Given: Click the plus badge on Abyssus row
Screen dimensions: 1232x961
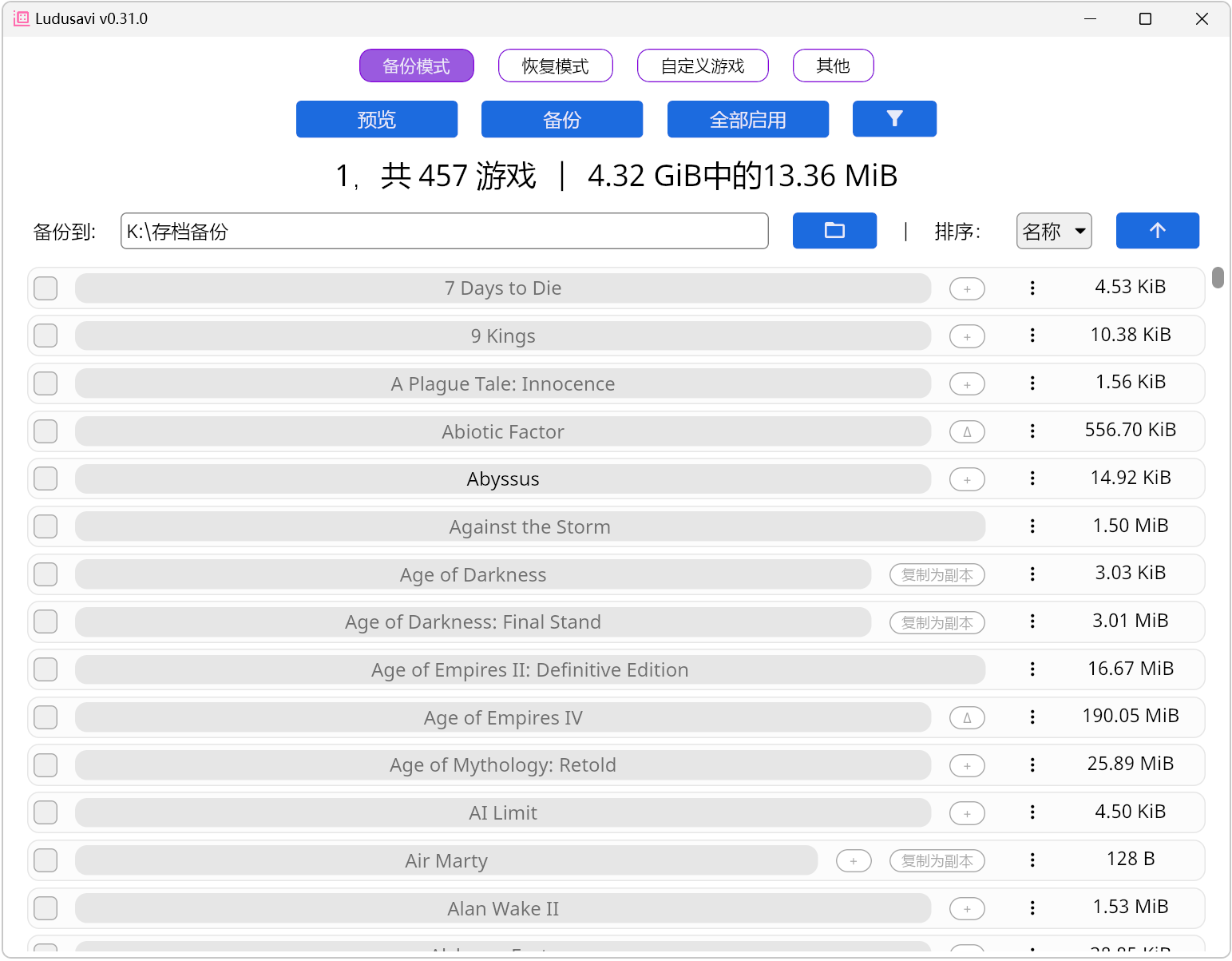Looking at the screenshot, I should [x=967, y=480].
